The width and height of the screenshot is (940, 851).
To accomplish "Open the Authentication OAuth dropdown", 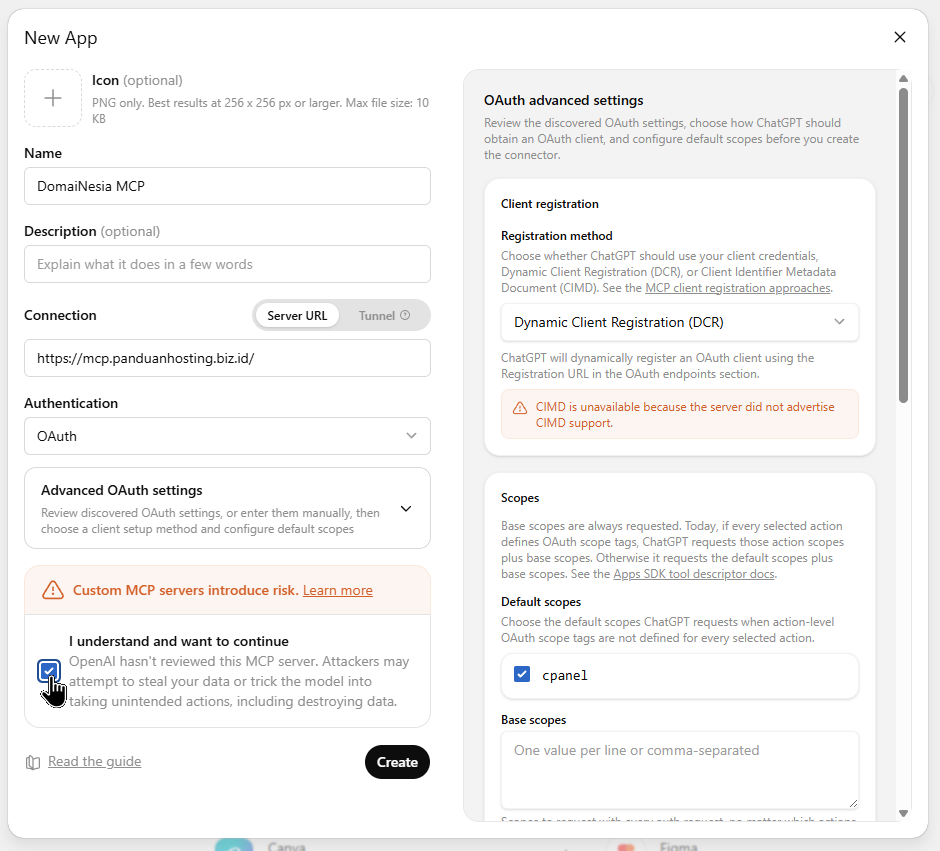I will (x=227, y=436).
